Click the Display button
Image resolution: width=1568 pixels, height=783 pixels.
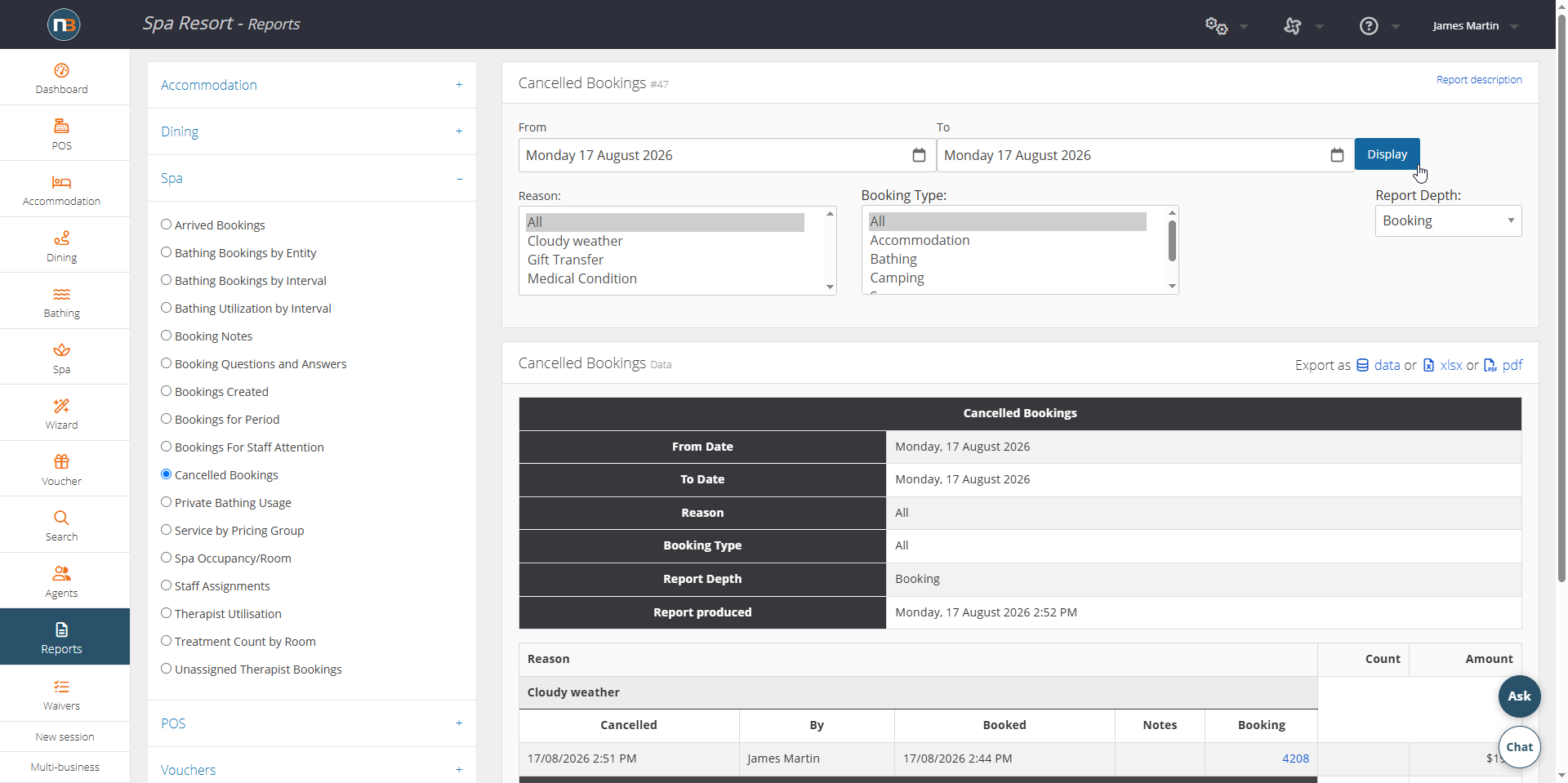(1387, 154)
